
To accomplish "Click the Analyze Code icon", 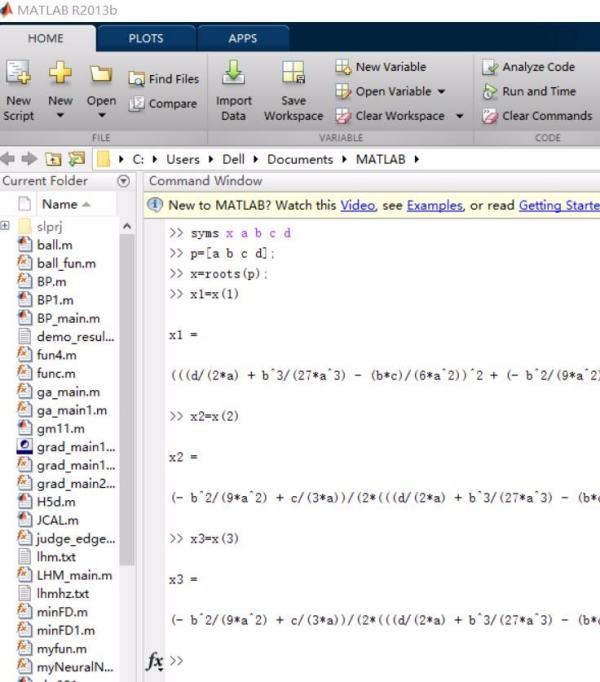I will [490, 67].
